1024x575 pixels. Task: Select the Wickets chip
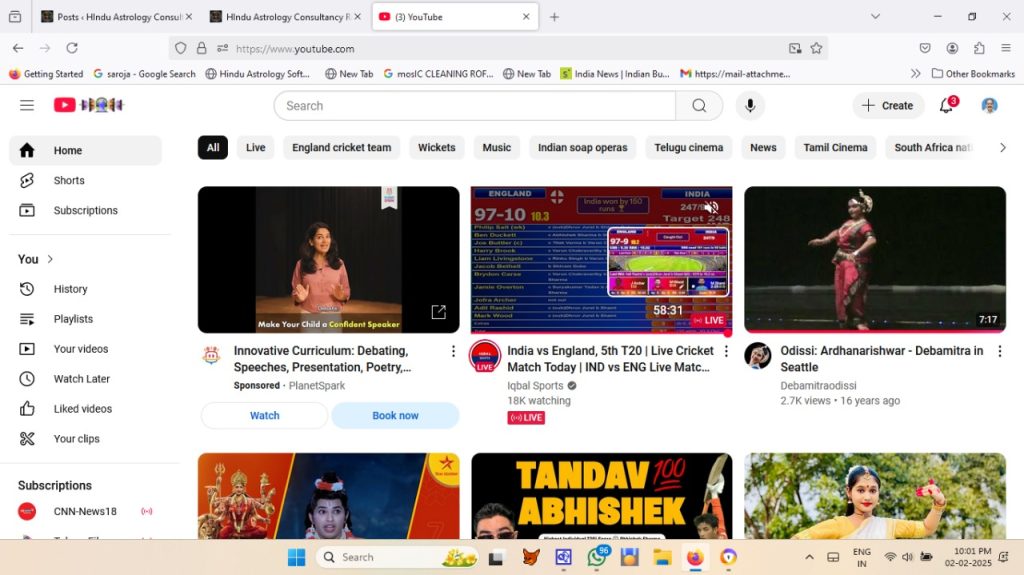[x=436, y=148]
